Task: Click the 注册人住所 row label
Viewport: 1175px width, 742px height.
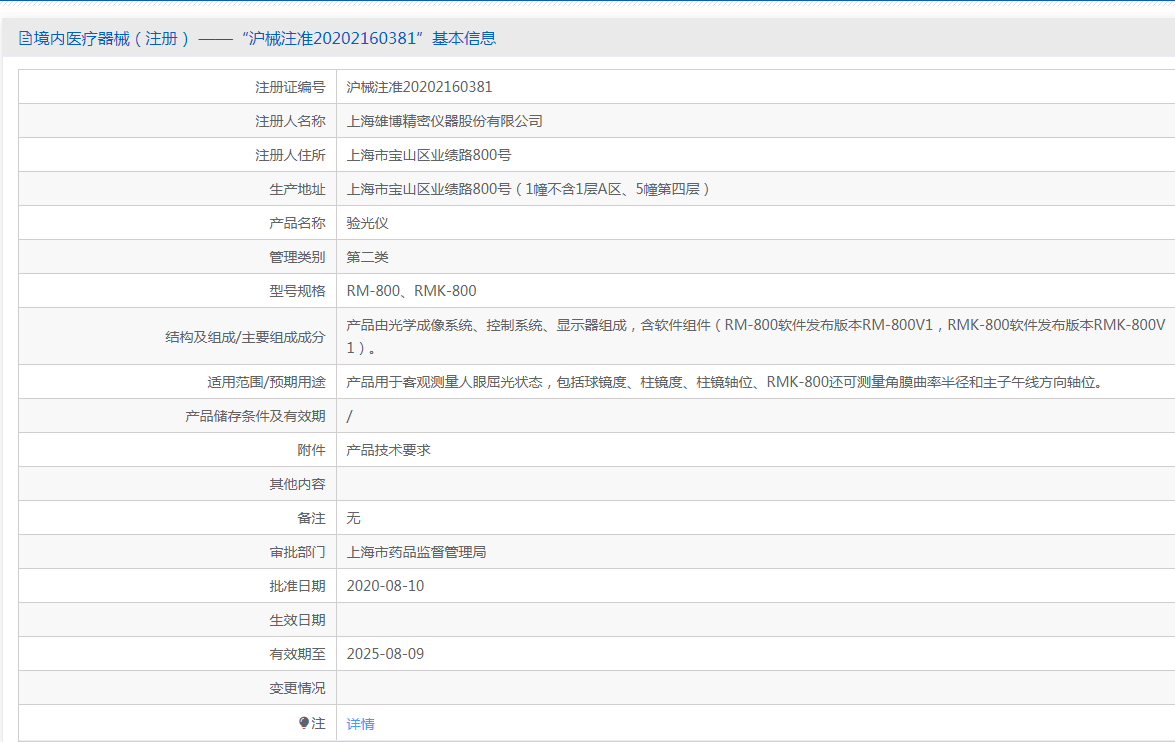Action: click(290, 155)
